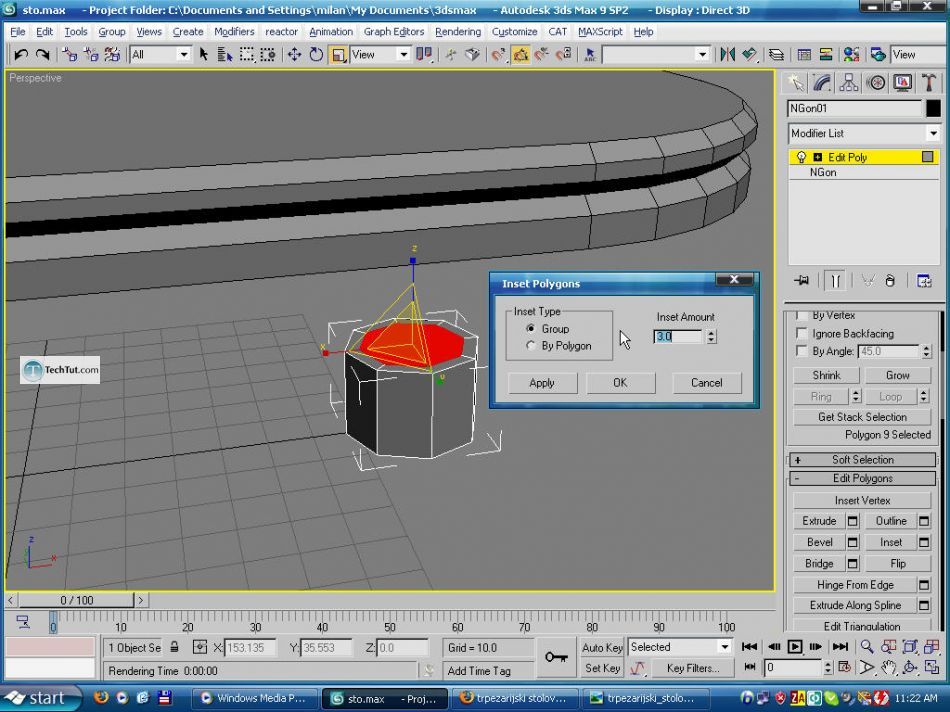The width and height of the screenshot is (950, 712).
Task: Activate the Select and Rotate tool
Action: click(316, 55)
